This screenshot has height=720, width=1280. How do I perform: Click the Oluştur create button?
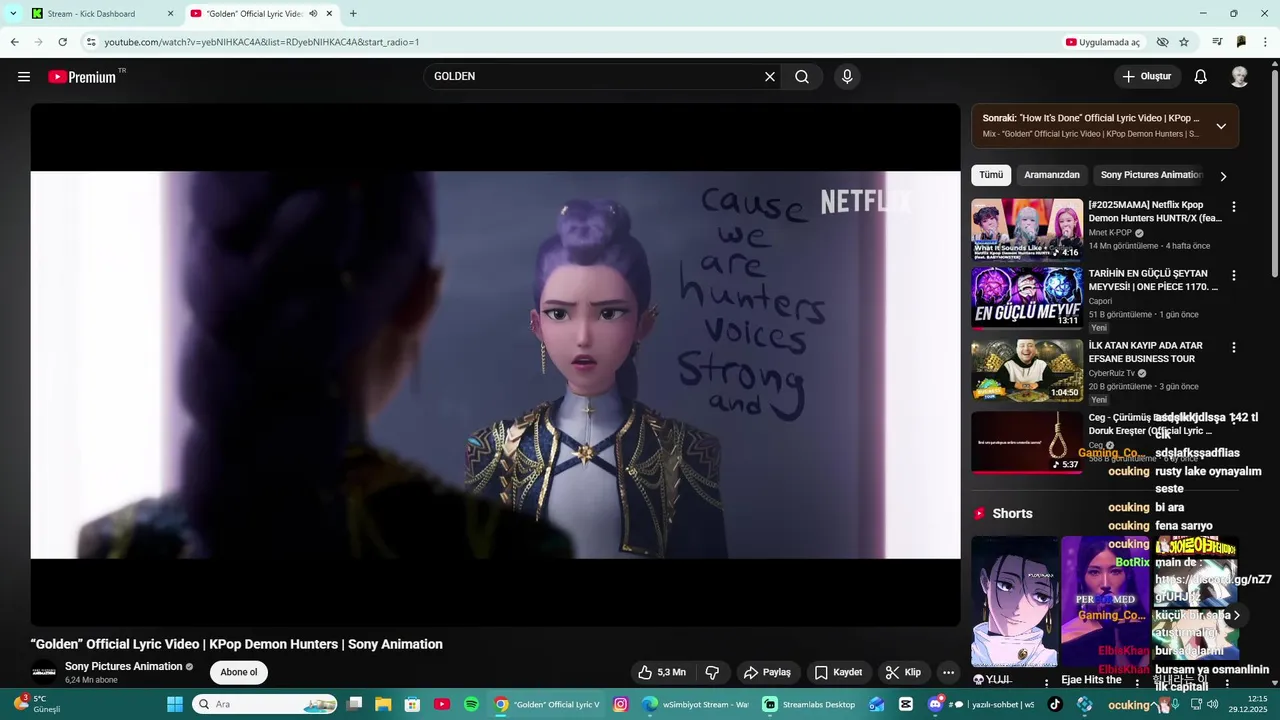tap(1147, 77)
